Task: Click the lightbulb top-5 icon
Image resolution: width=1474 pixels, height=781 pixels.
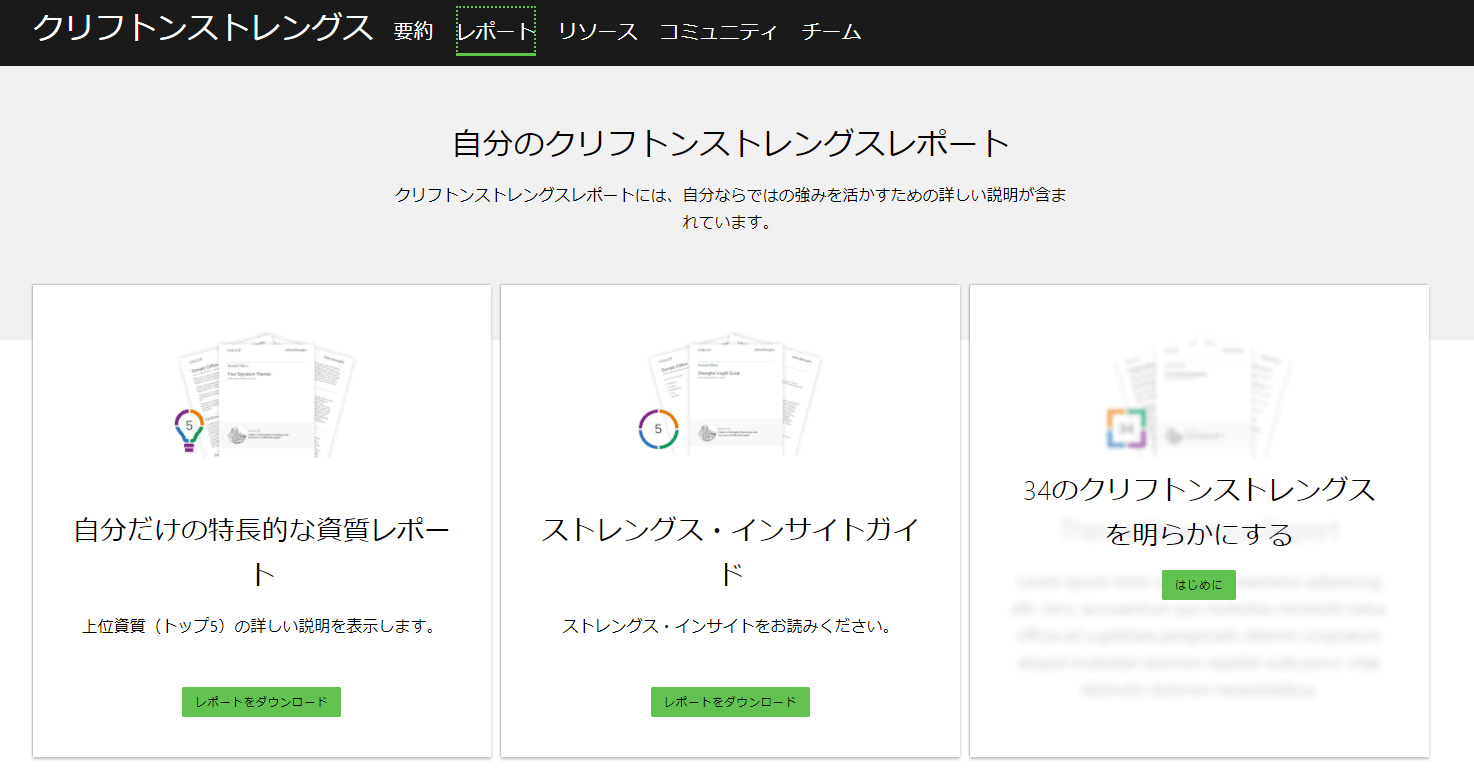Action: point(189,431)
